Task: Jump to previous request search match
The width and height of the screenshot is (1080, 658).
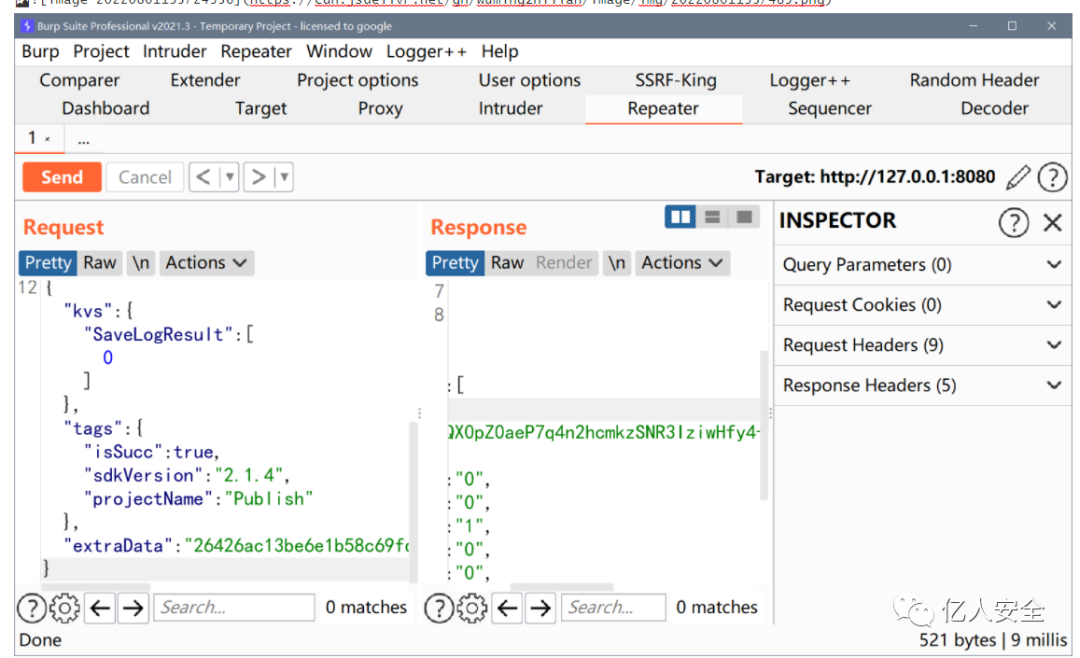Action: coord(101,608)
